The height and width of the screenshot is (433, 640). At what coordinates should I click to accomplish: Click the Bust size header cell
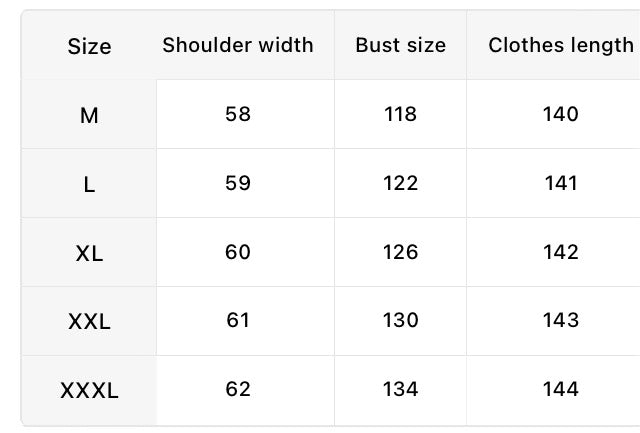400,45
